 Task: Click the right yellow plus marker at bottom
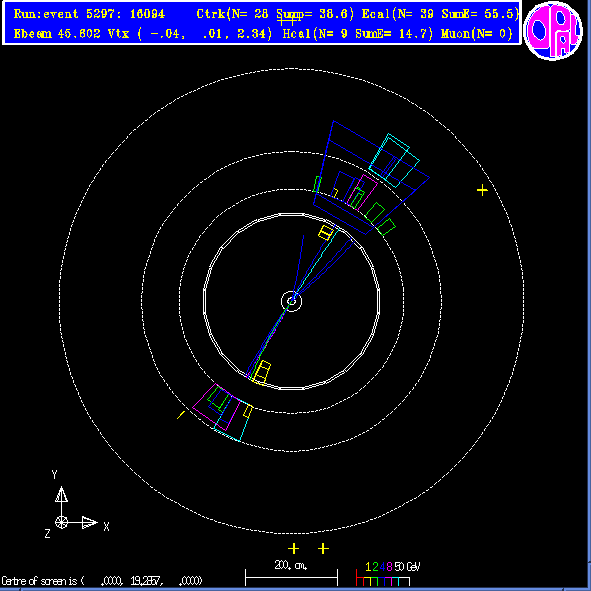click(x=323, y=549)
